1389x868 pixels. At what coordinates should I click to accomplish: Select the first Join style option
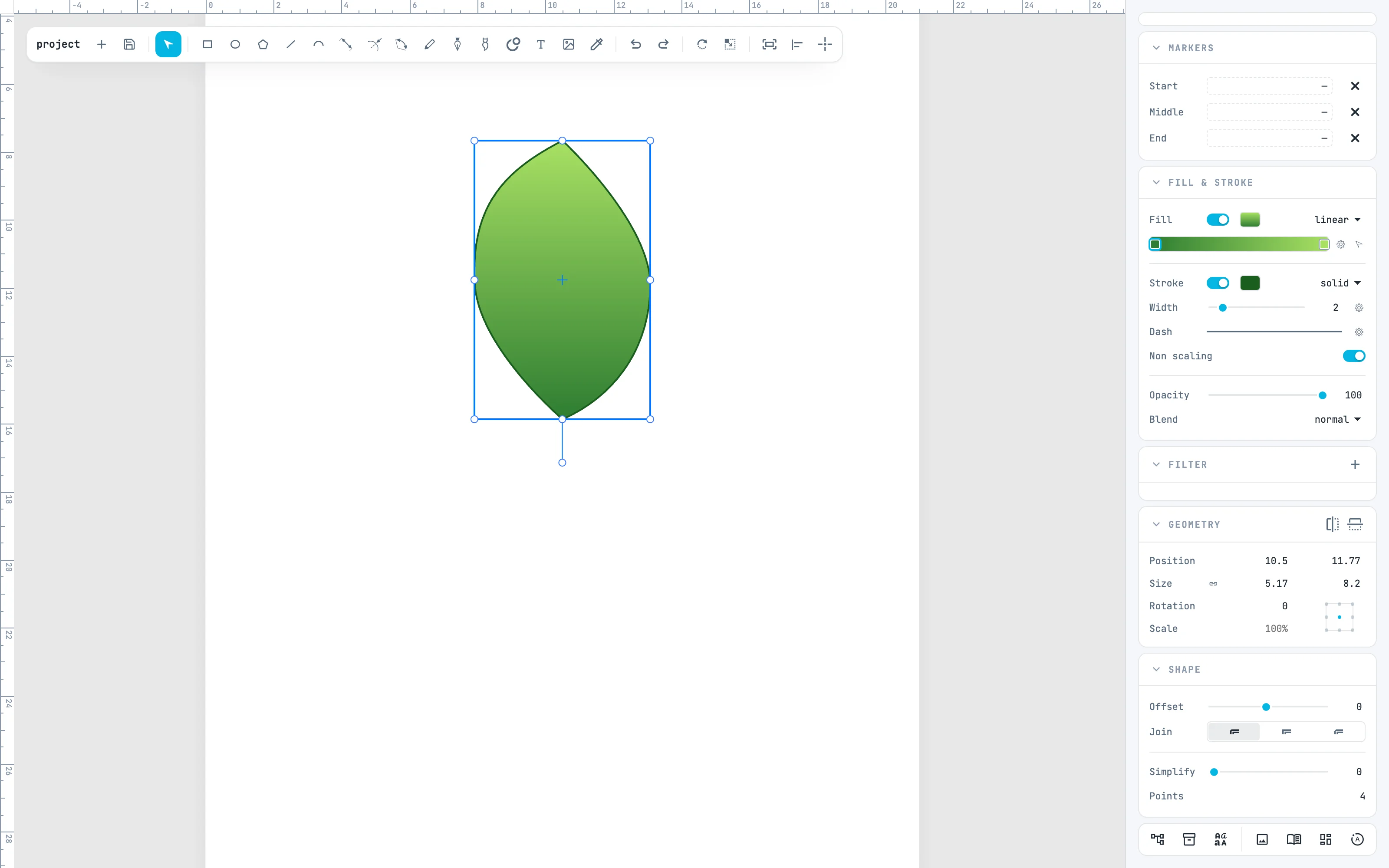point(1234,732)
